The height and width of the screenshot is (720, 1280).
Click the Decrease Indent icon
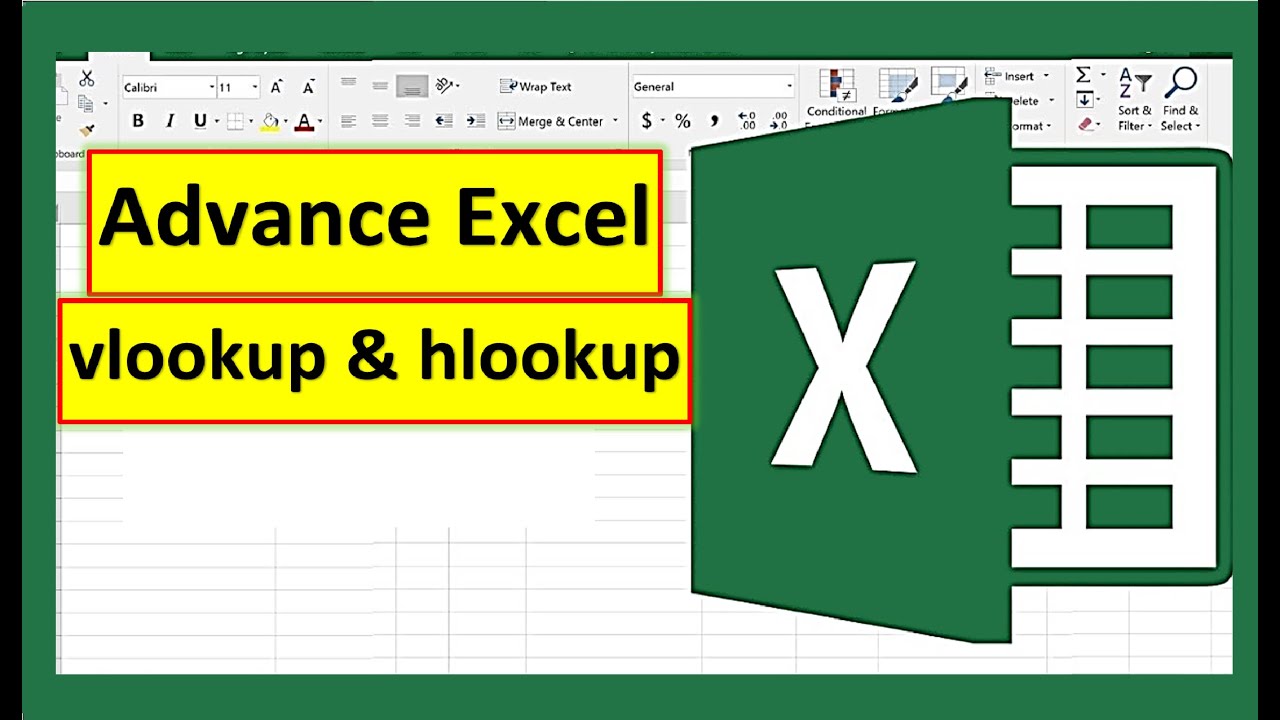click(444, 121)
